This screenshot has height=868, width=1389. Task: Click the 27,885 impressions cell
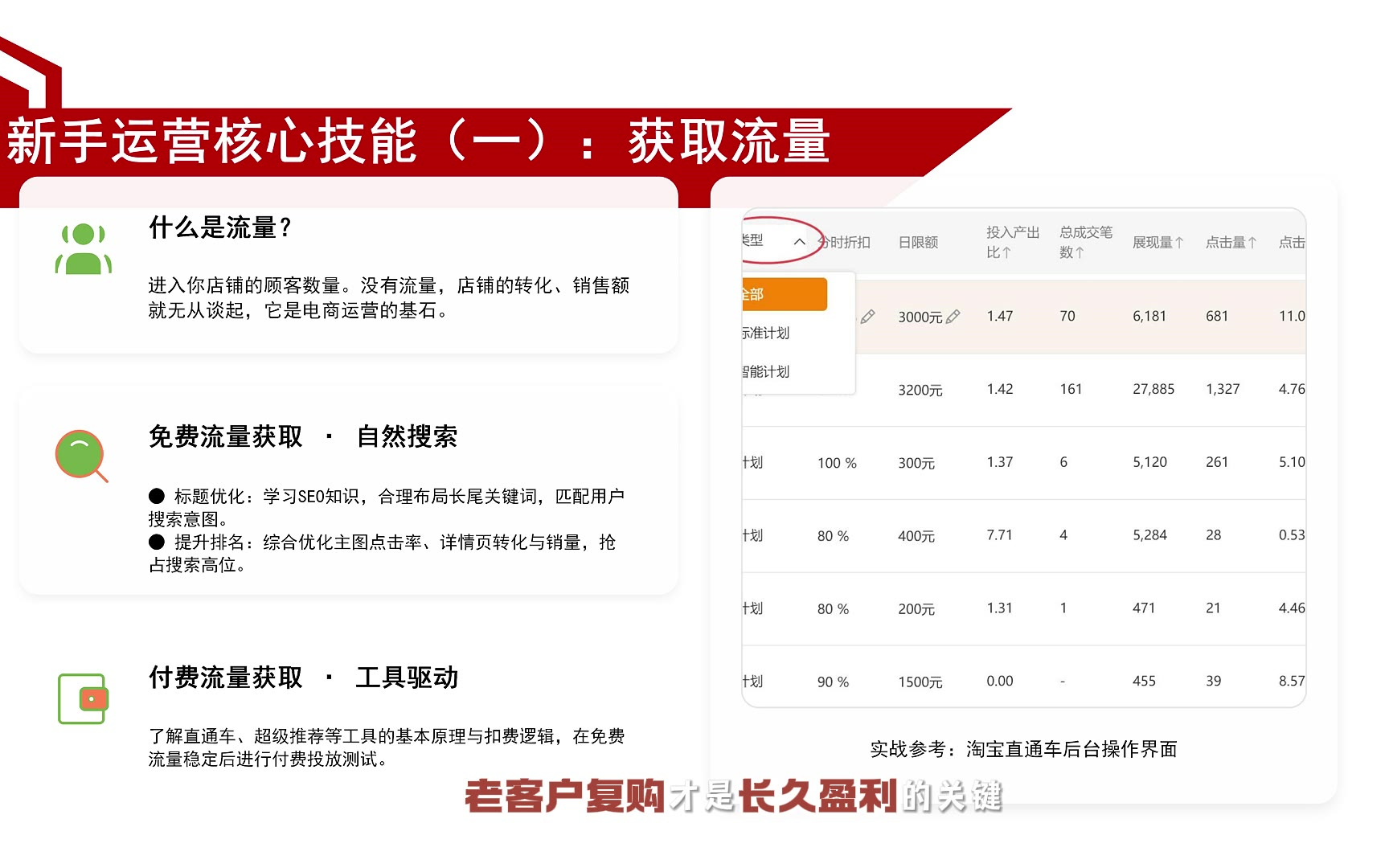(x=1153, y=389)
